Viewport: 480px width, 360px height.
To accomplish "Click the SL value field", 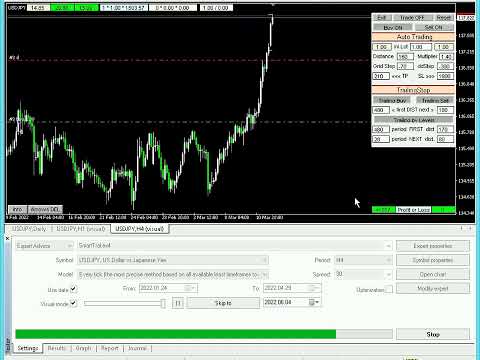I will (445, 76).
